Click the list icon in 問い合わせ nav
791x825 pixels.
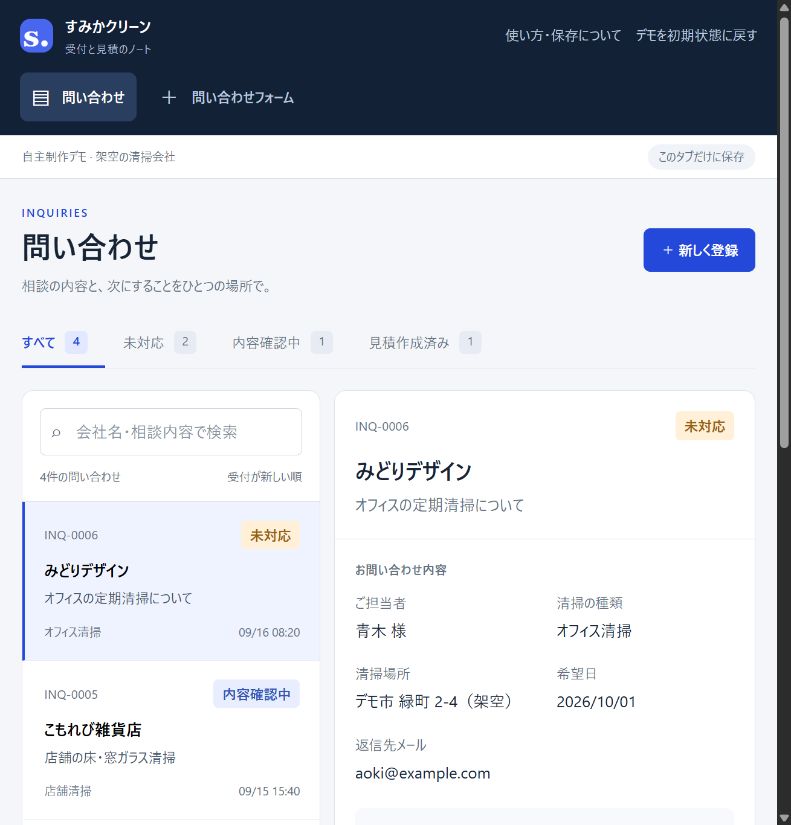(41, 98)
